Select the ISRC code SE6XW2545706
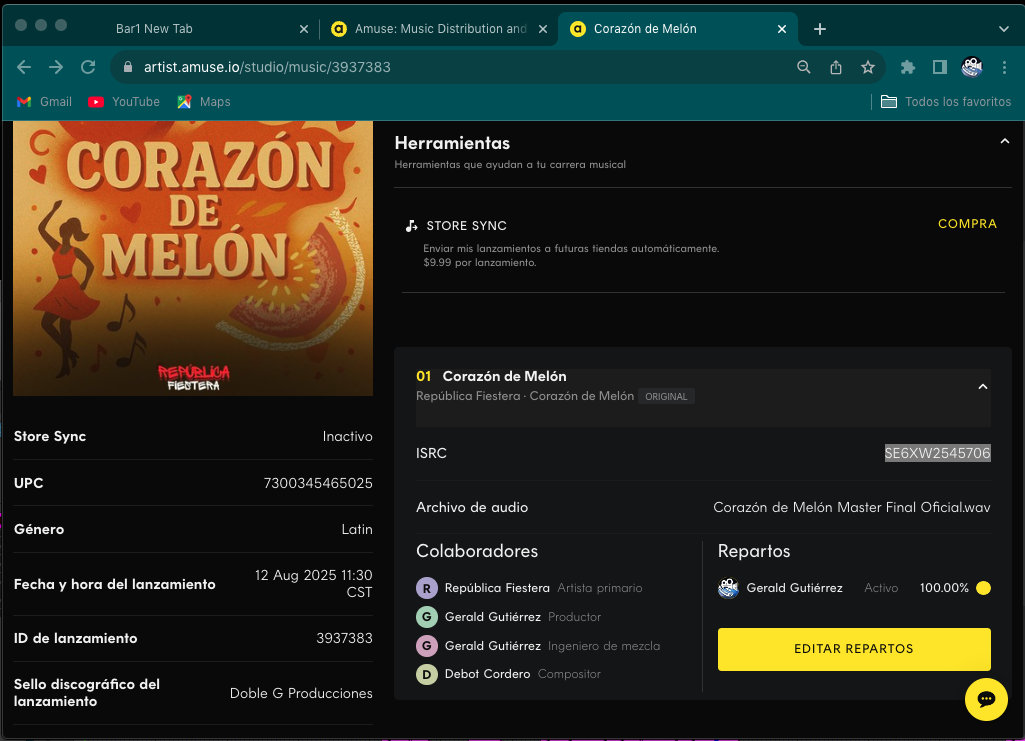Viewport: 1025px width, 741px height. click(x=937, y=453)
